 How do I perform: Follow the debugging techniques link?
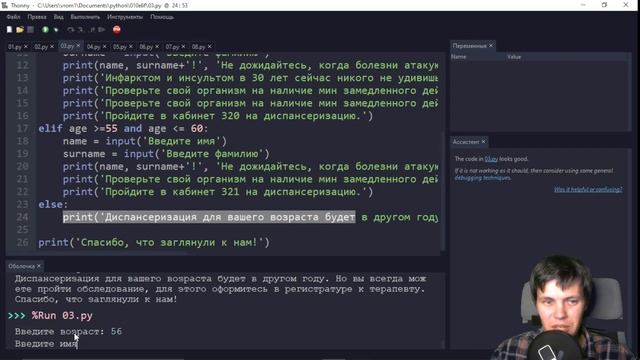(x=482, y=178)
